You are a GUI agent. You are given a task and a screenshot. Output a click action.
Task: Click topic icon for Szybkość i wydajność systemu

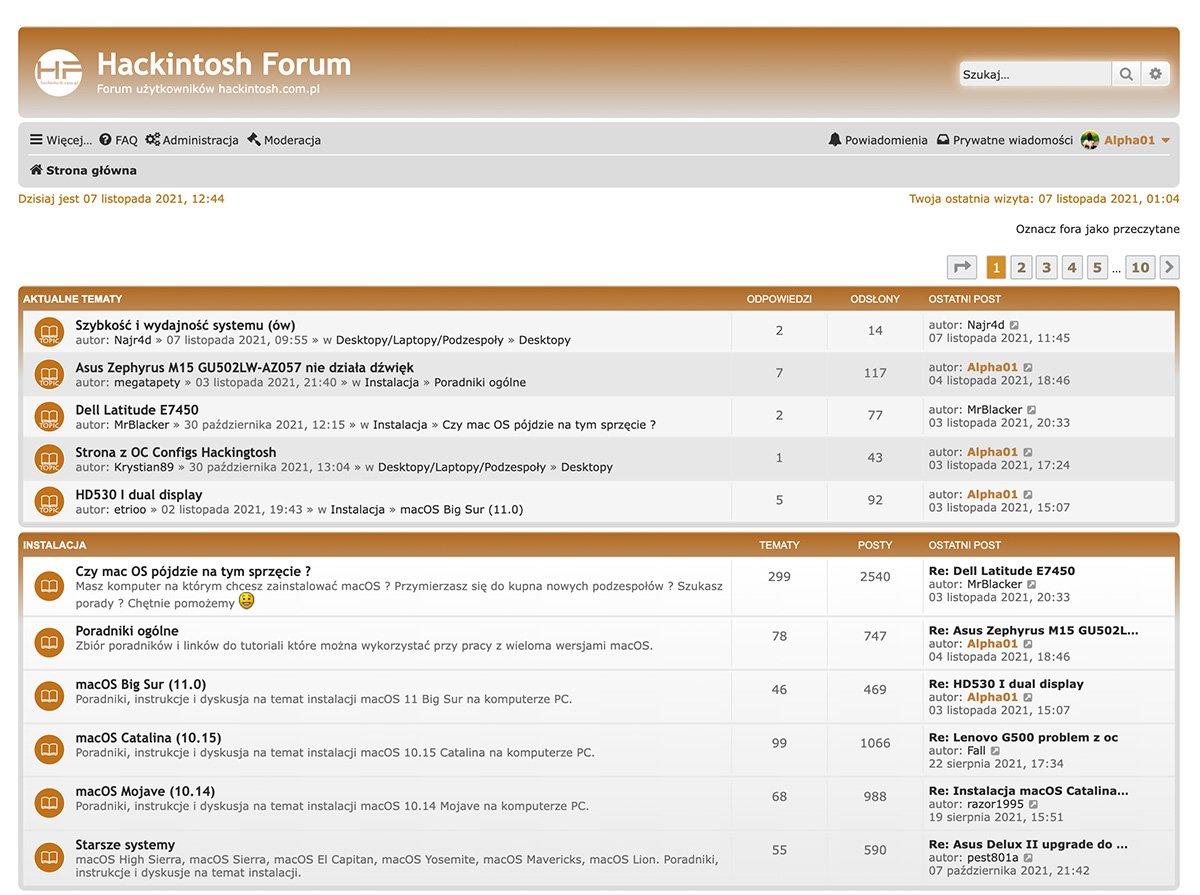pos(49,332)
